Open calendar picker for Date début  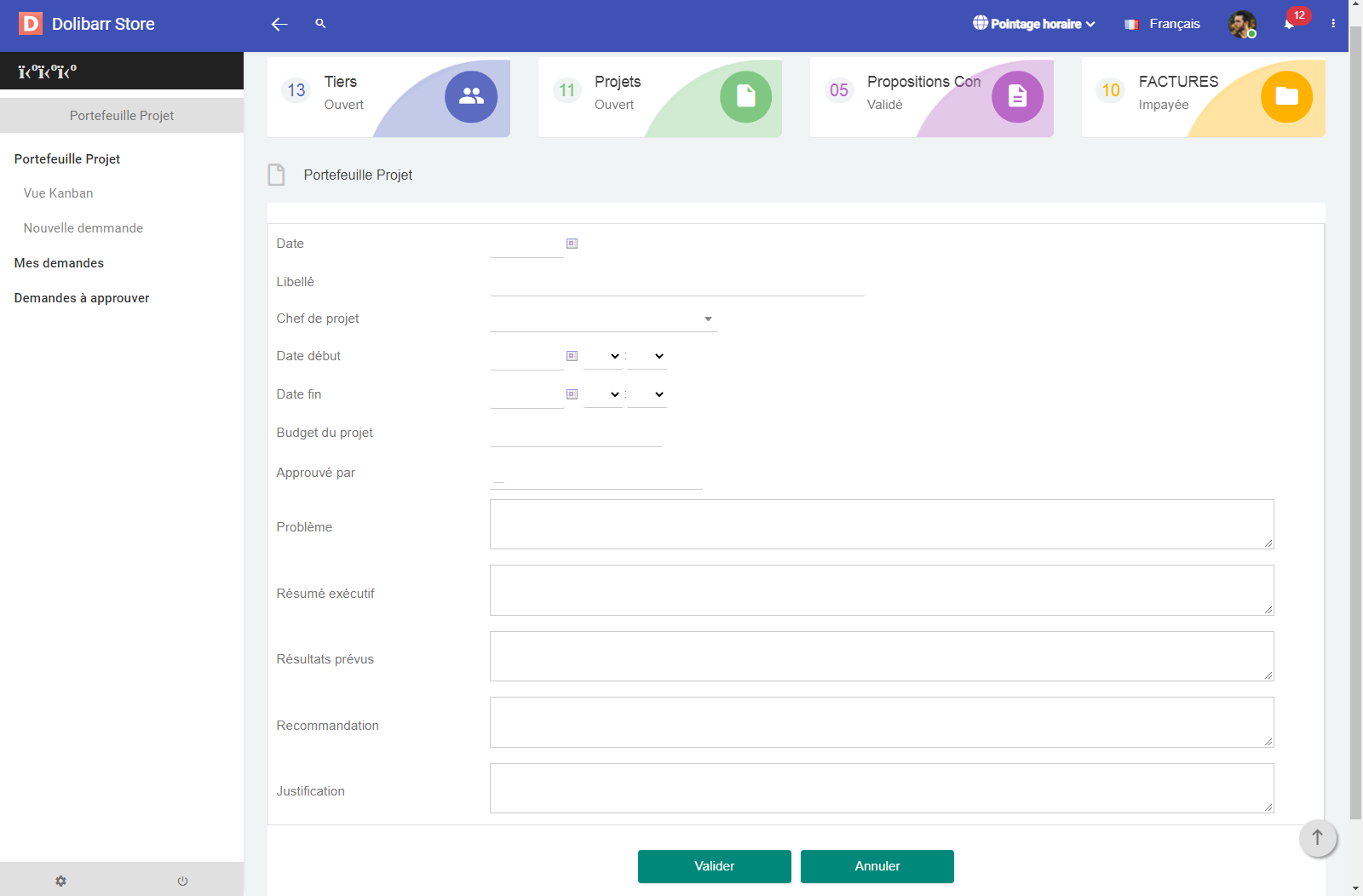572,356
